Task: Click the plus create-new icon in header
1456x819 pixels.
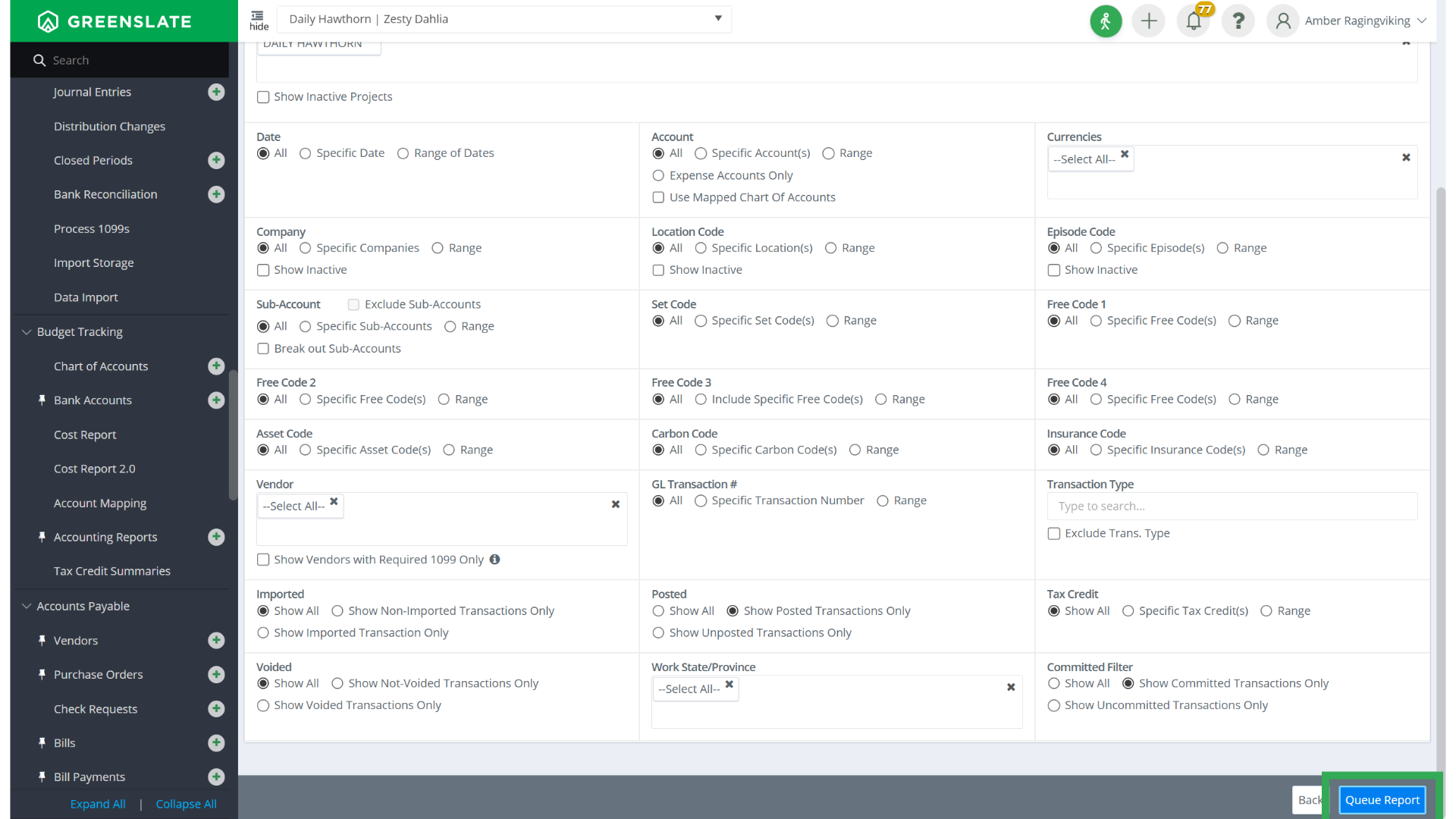Action: pyautogui.click(x=1149, y=21)
